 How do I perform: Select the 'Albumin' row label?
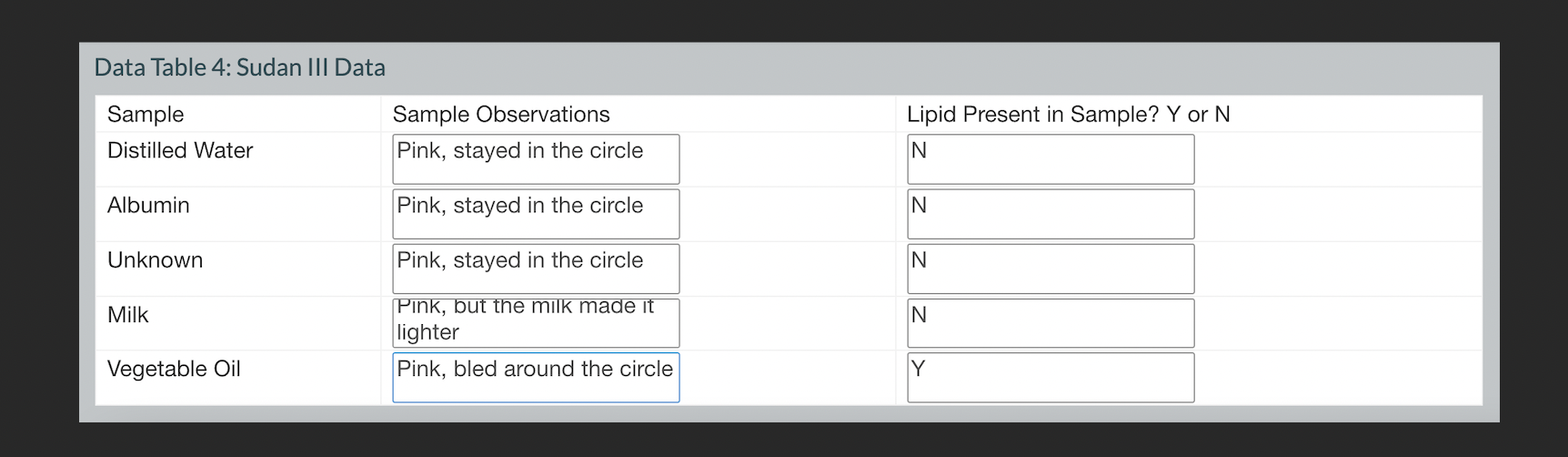[x=148, y=205]
